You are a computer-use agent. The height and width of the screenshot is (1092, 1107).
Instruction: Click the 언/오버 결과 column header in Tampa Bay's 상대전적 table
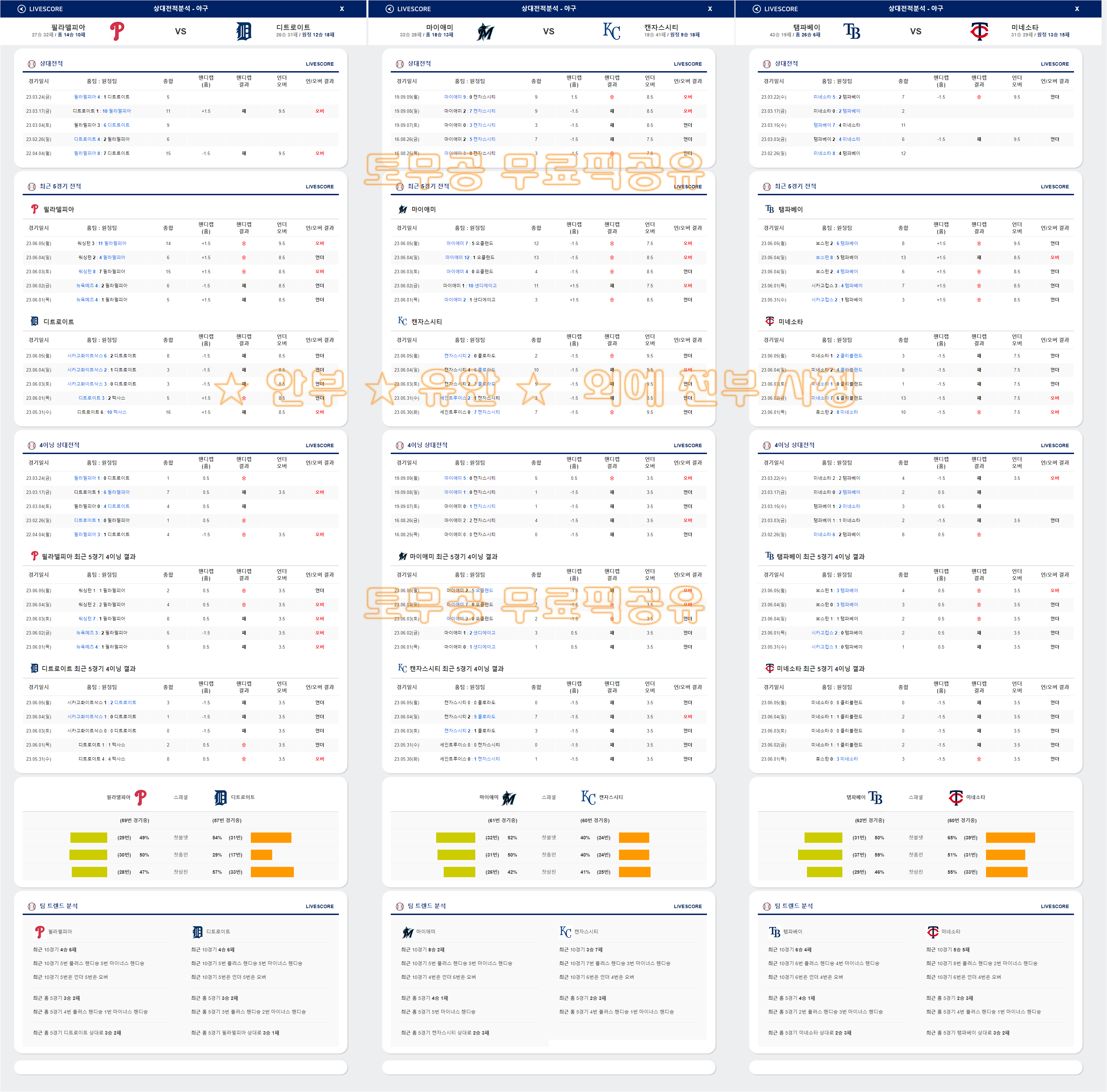point(1054,81)
